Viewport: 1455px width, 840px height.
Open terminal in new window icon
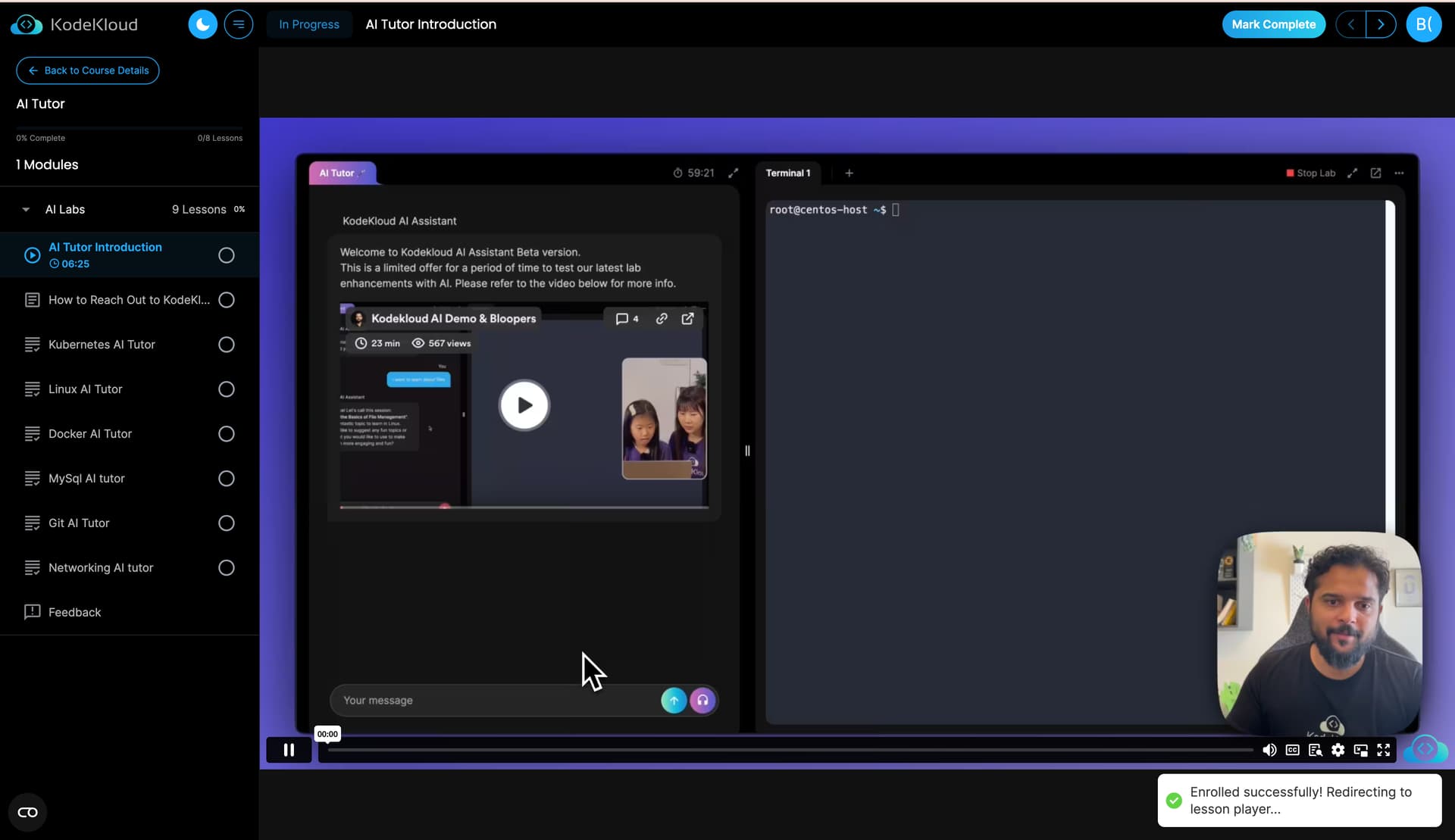click(1375, 173)
